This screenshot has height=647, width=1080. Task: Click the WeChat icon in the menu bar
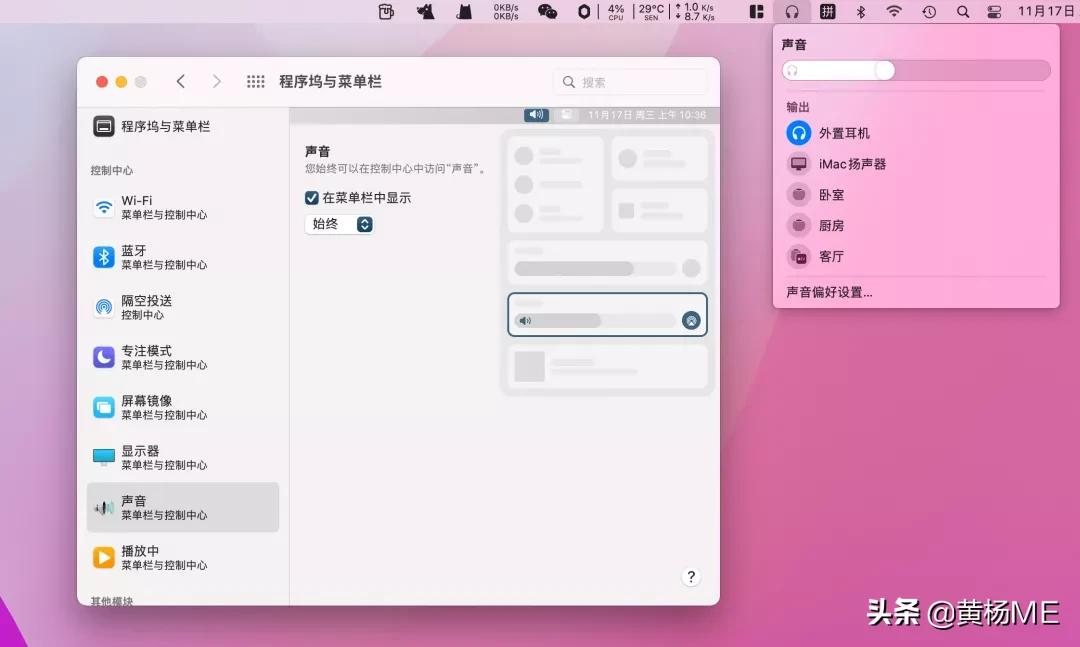548,12
